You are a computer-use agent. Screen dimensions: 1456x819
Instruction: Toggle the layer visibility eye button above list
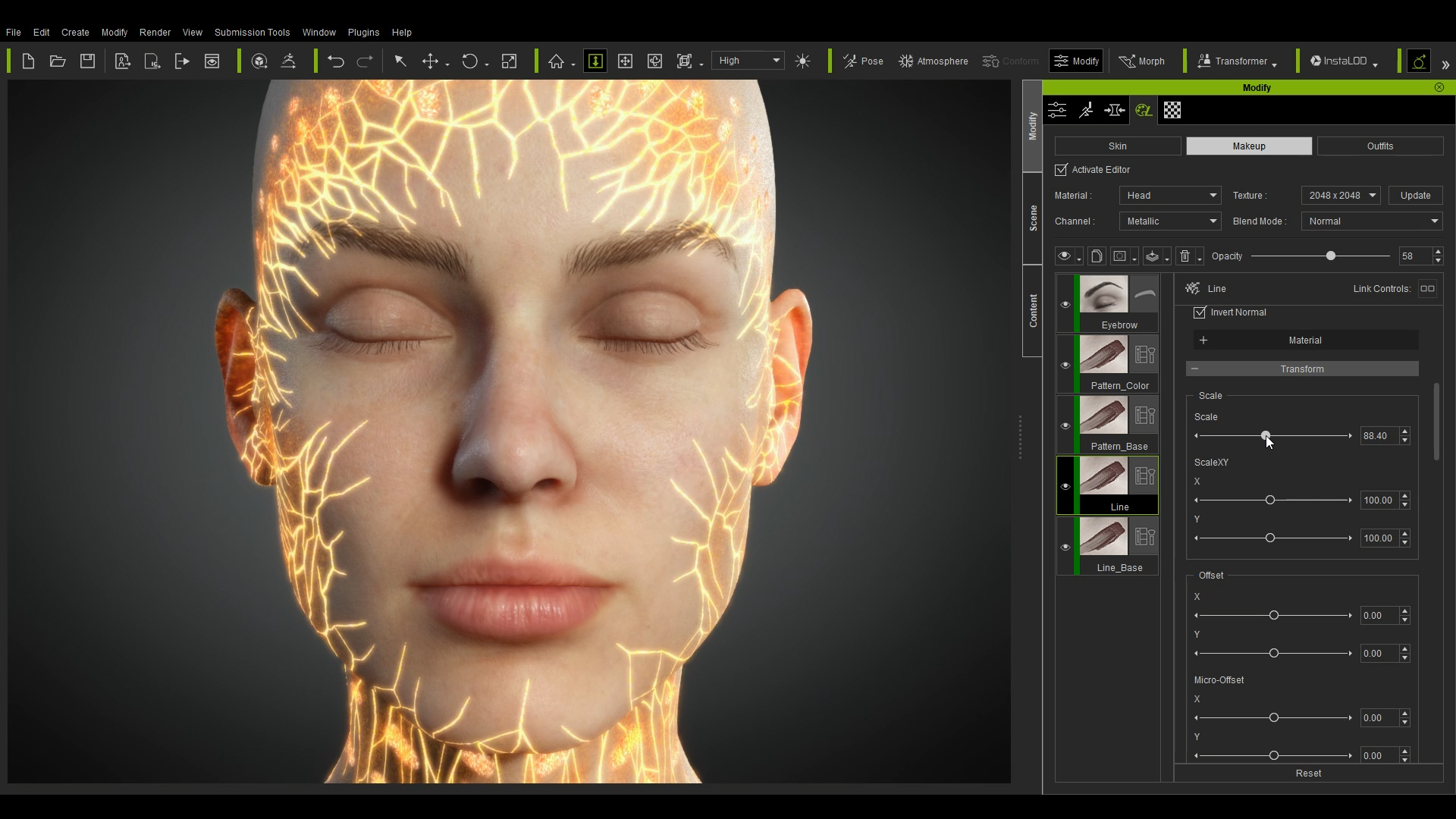[x=1065, y=256]
